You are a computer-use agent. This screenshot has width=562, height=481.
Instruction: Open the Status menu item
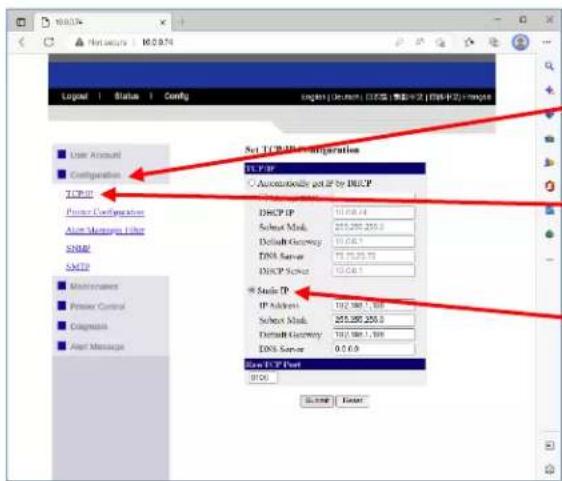pos(126,96)
